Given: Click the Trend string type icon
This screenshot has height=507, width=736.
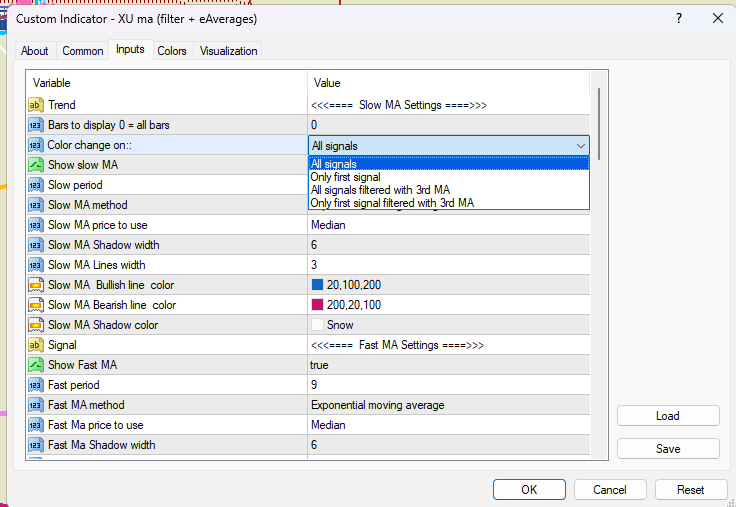Looking at the screenshot, I should pyautogui.click(x=35, y=105).
